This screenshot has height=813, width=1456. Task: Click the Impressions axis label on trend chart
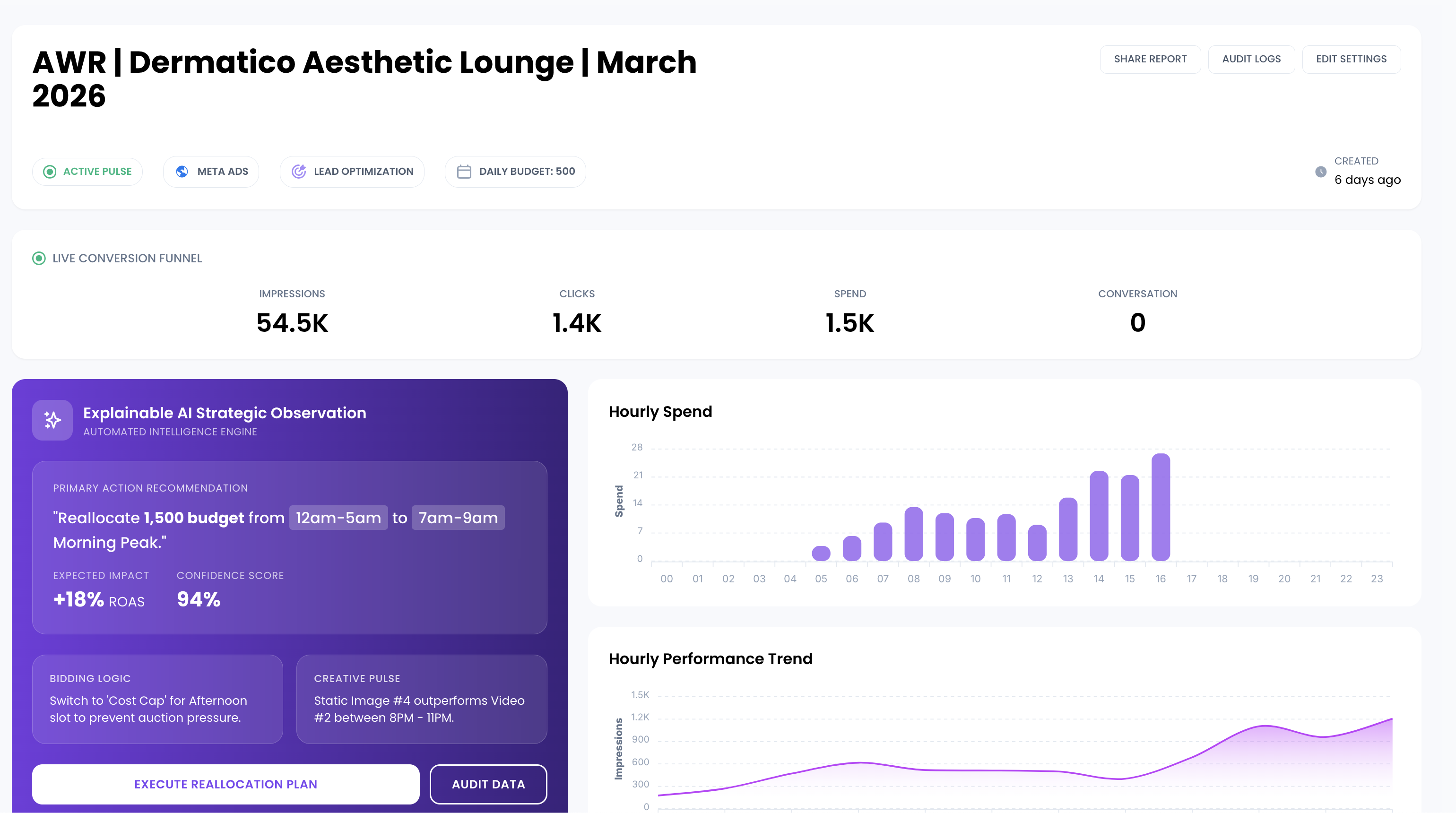coord(619,749)
